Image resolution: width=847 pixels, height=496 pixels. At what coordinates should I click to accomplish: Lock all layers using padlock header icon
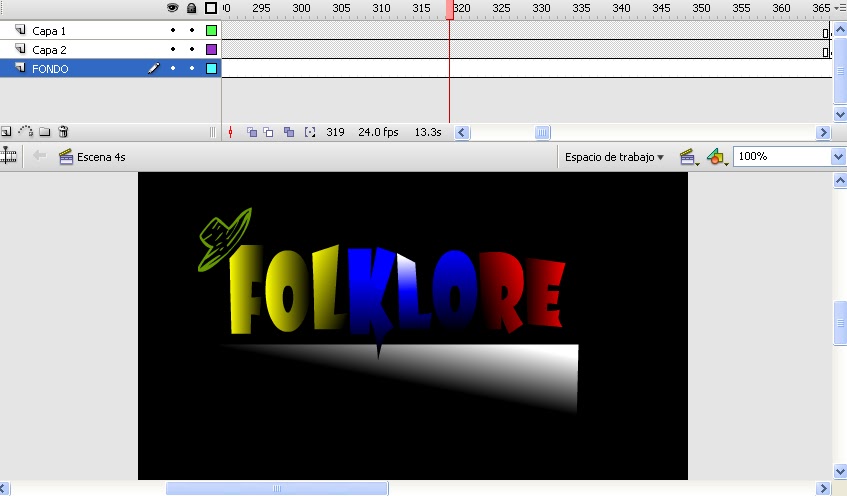tap(191, 8)
